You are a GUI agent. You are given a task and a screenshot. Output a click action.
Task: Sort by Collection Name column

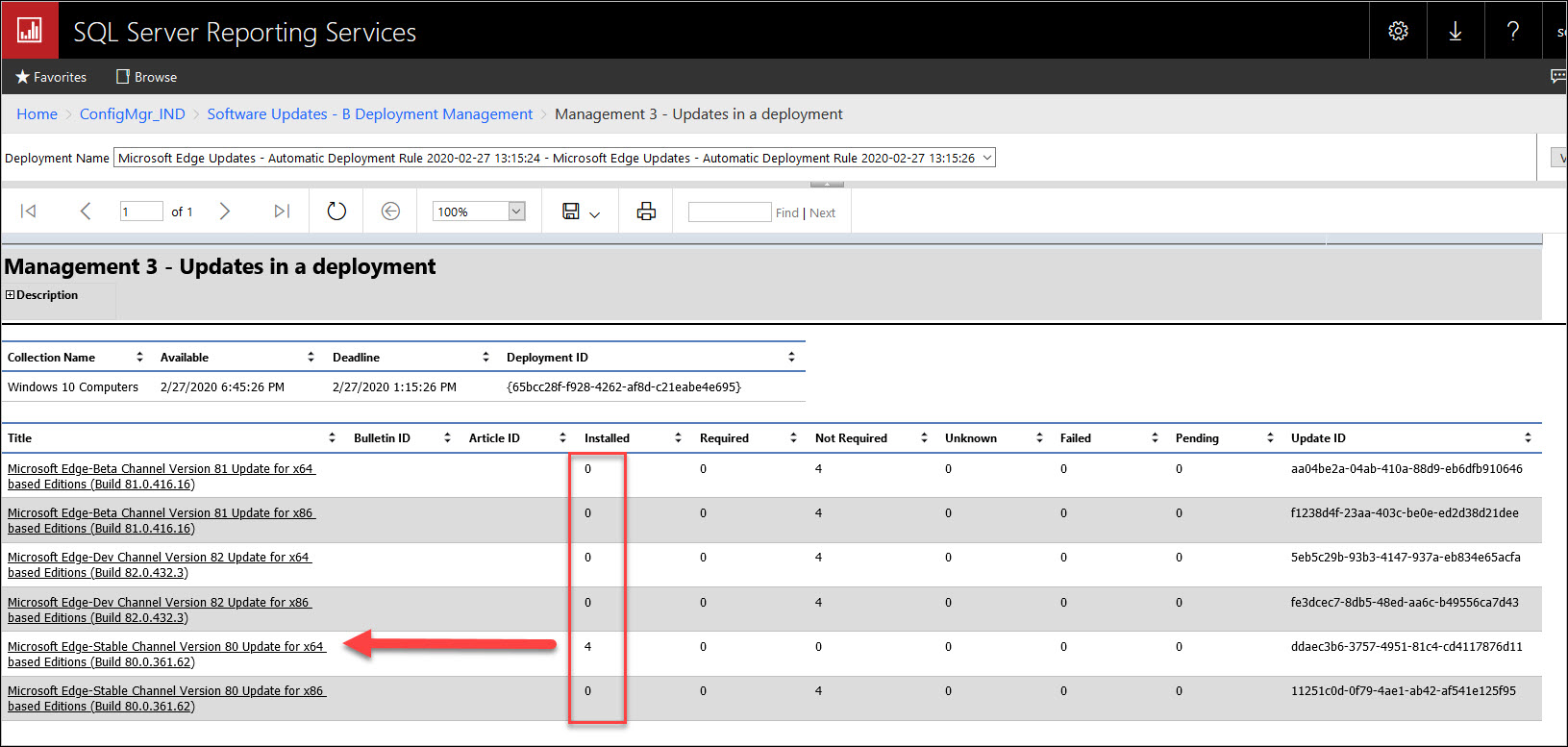(139, 357)
